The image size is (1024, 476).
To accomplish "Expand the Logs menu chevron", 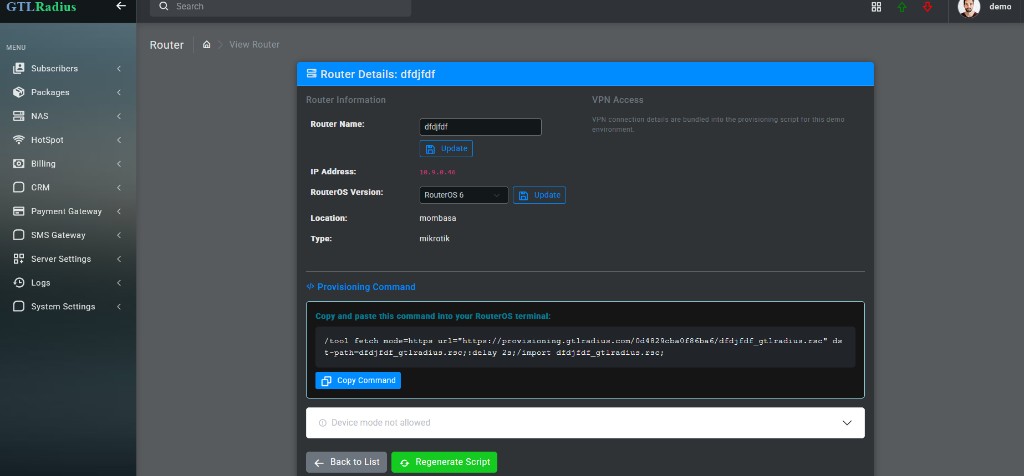I will (119, 283).
